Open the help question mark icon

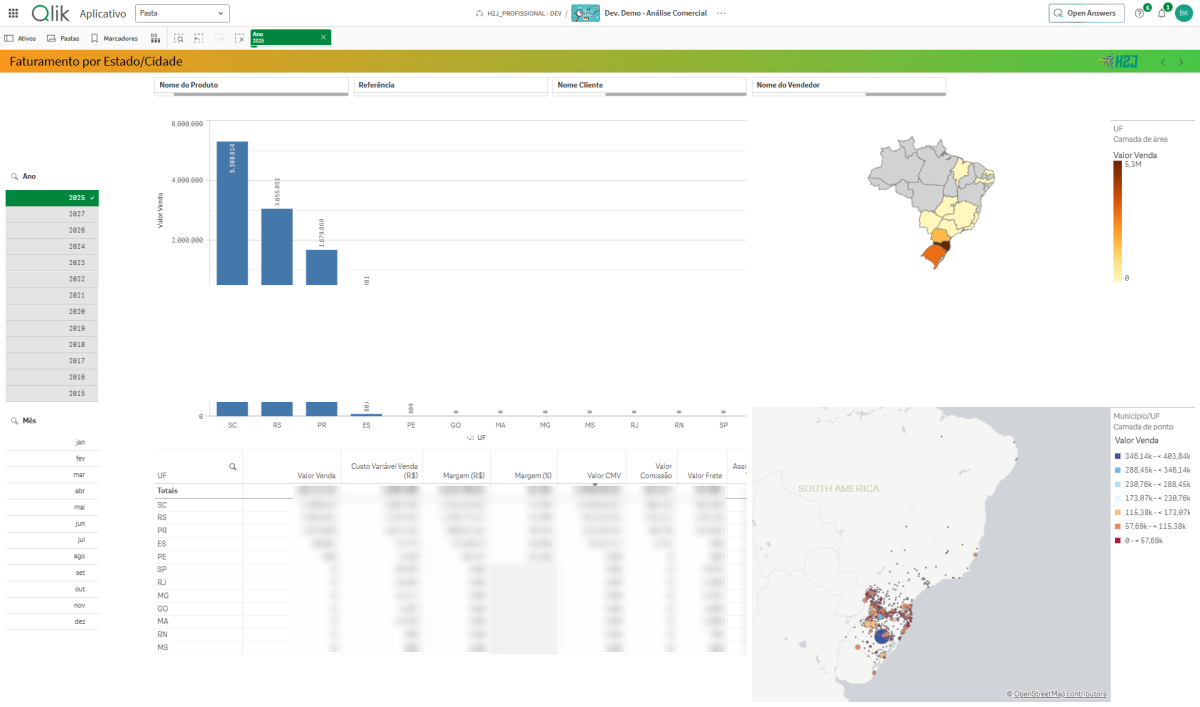pyautogui.click(x=1139, y=13)
